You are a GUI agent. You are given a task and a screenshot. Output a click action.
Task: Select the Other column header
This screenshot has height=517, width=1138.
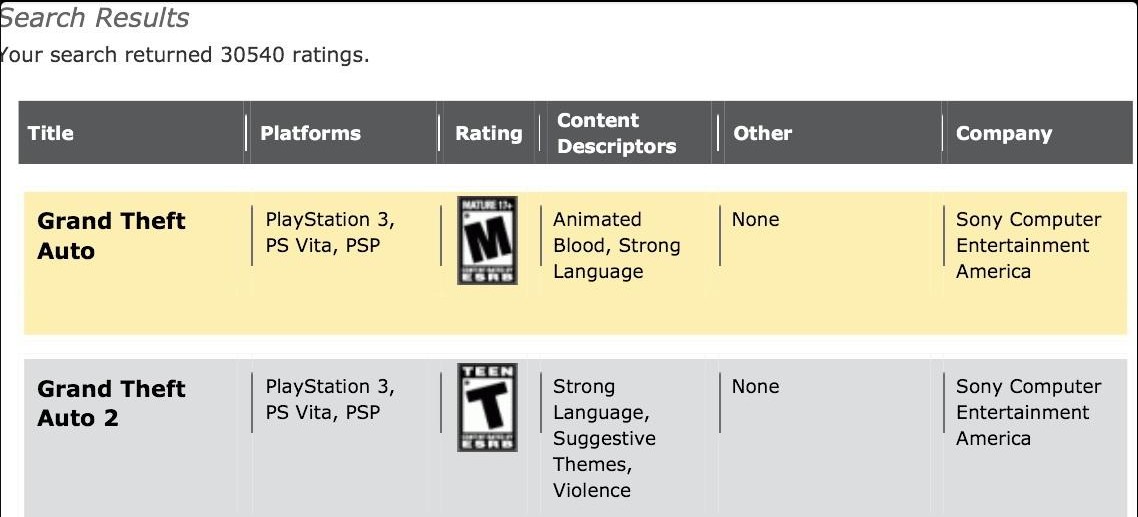click(762, 133)
